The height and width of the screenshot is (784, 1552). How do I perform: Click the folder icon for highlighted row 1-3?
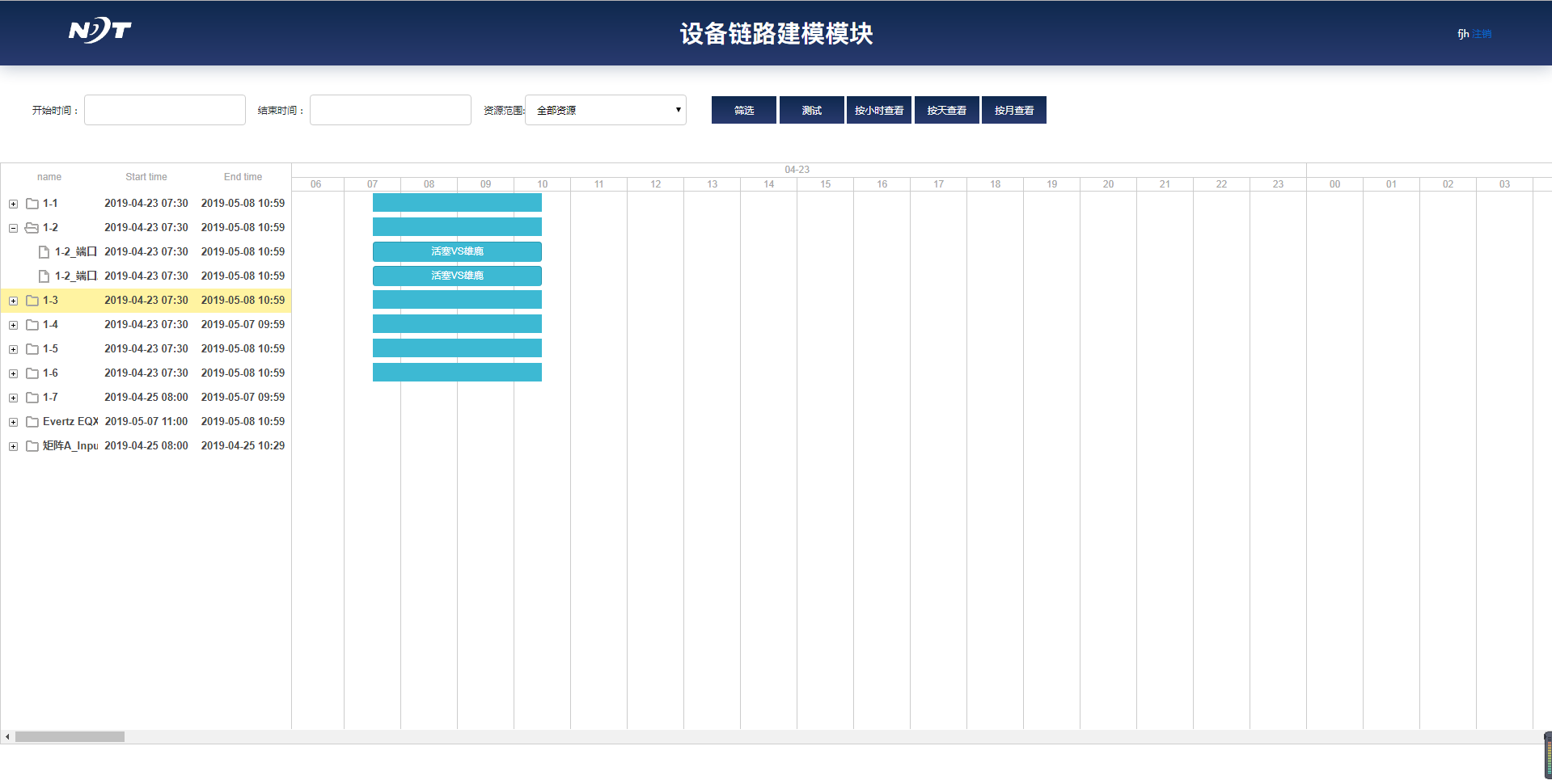32,301
